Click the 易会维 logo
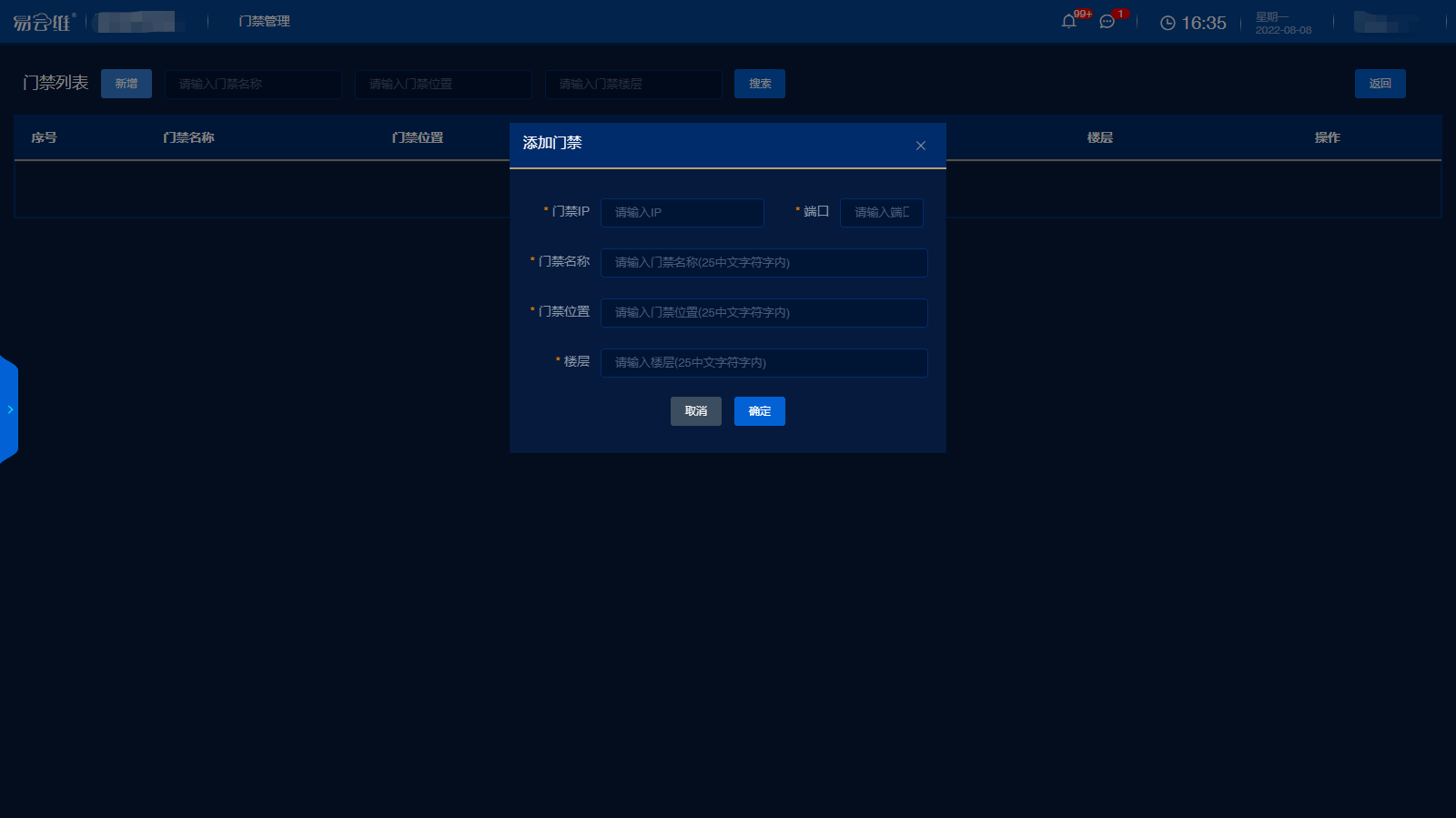1456x818 pixels. (x=43, y=22)
